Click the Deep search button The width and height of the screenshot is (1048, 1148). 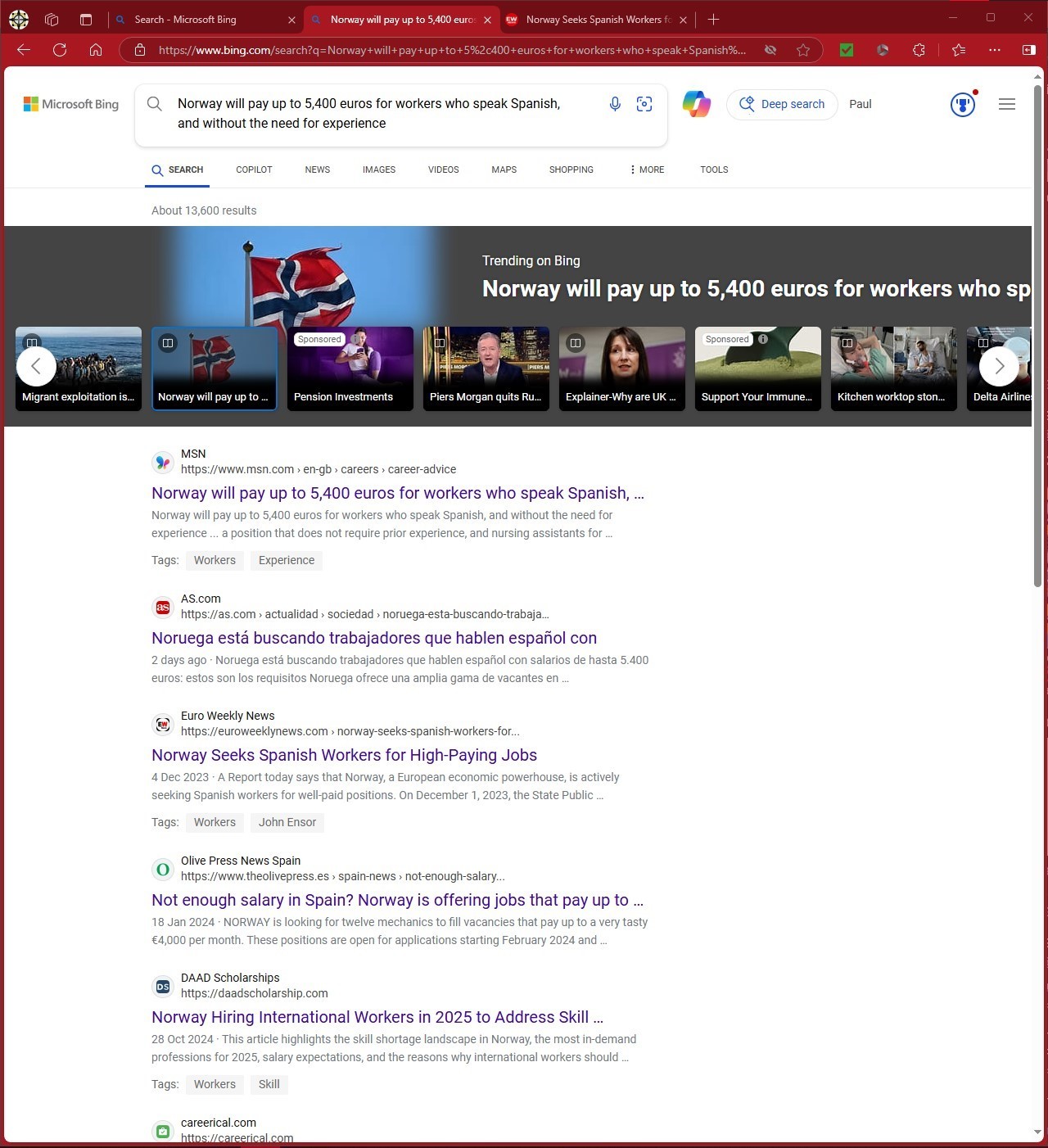click(782, 104)
